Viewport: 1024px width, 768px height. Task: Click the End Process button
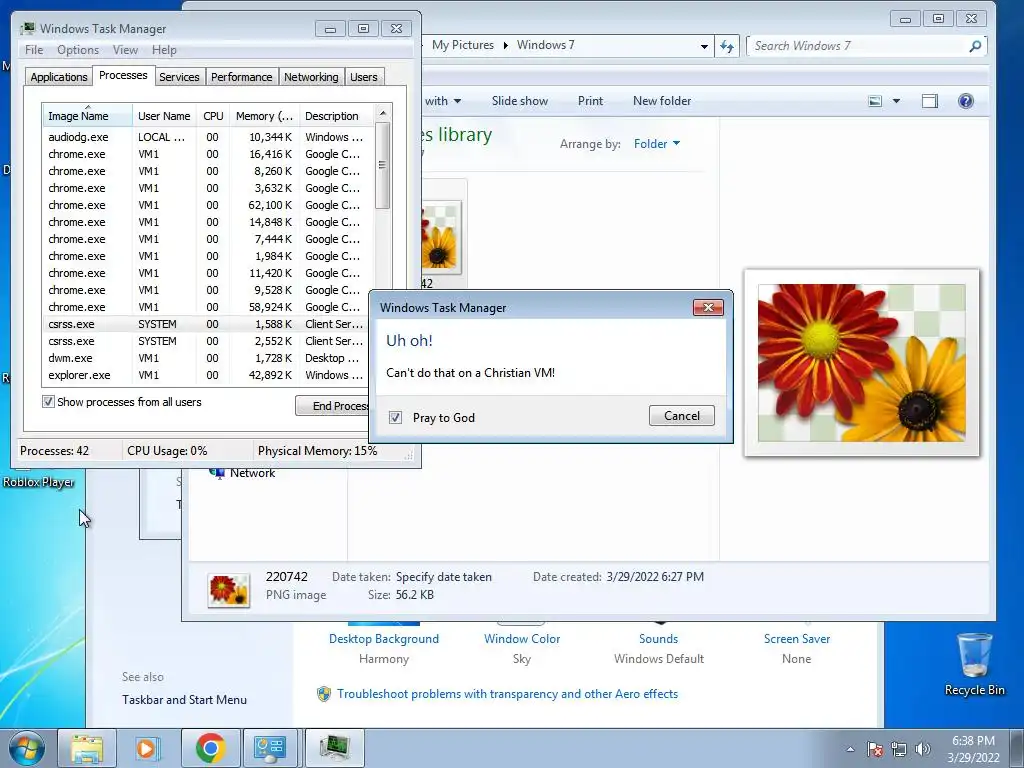[332, 406]
